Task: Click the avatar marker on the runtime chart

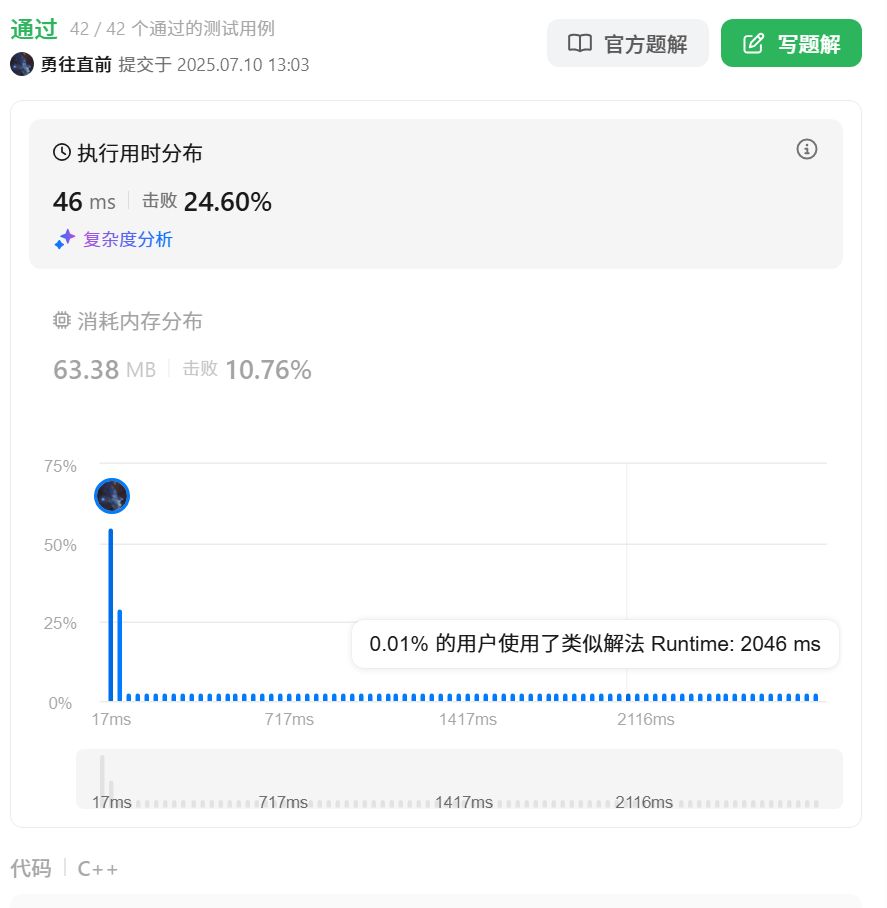Action: tap(111, 496)
